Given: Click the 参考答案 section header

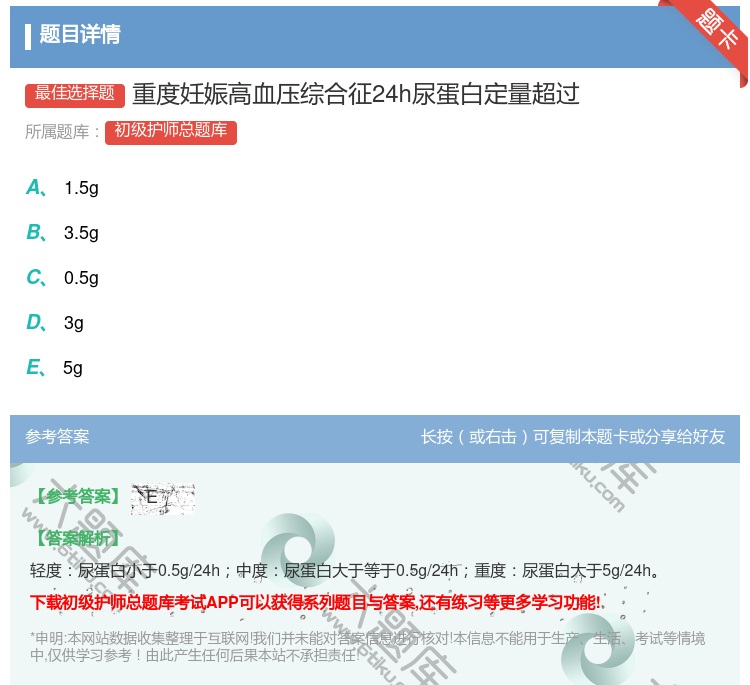Looking at the screenshot, I should [x=57, y=436].
